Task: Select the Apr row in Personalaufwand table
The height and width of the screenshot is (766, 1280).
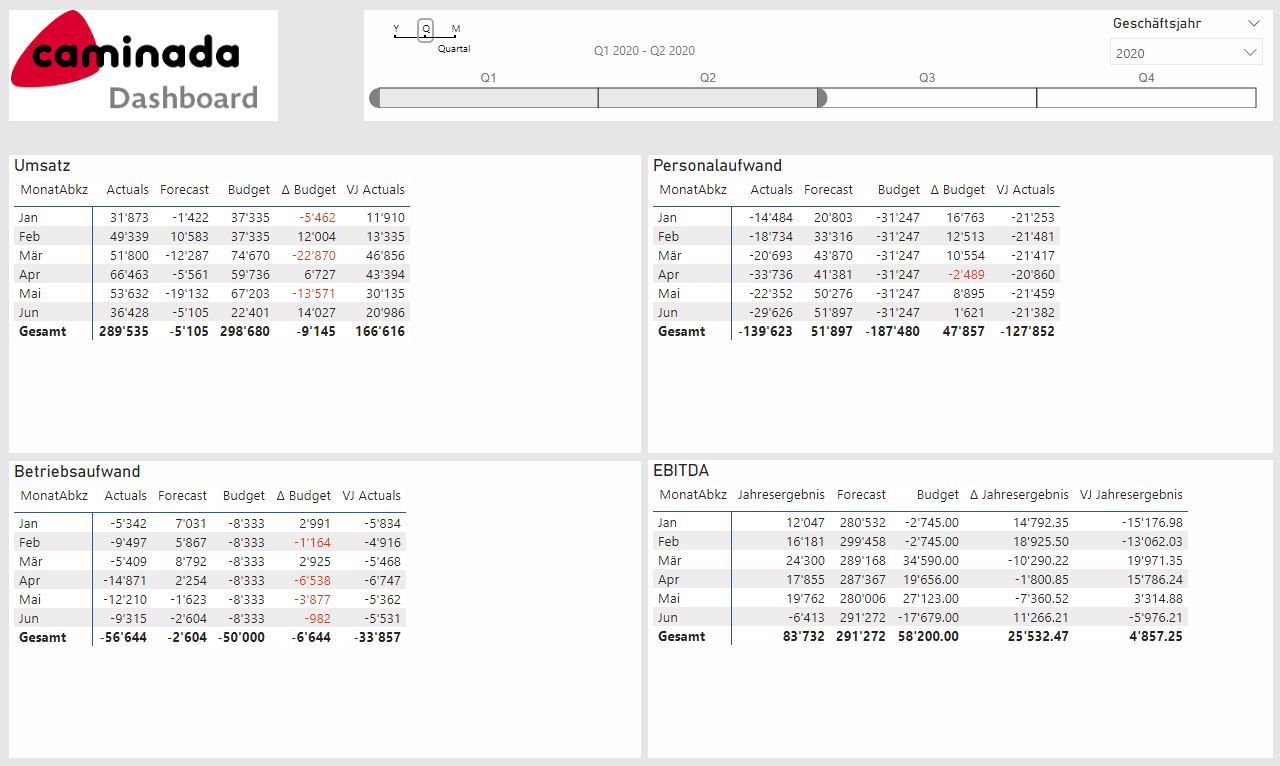Action: [668, 275]
